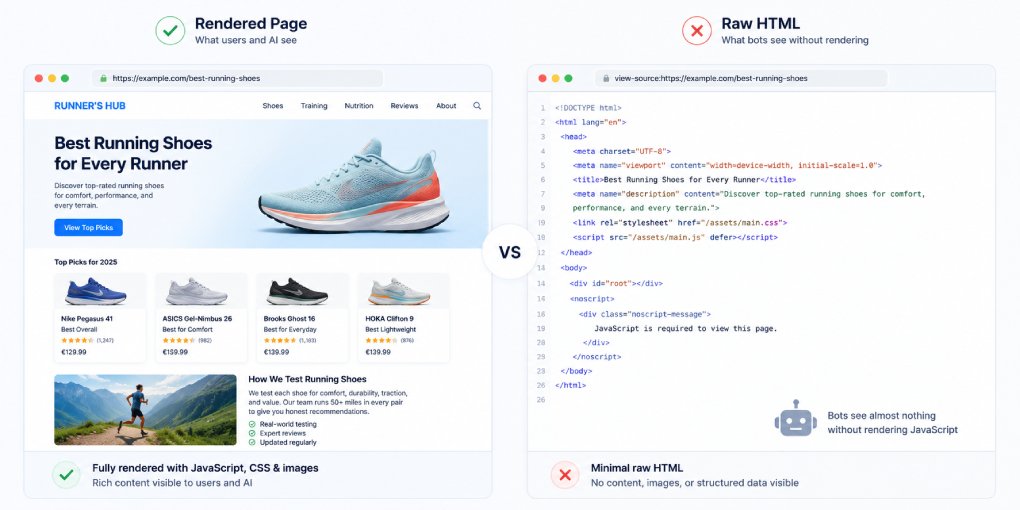Click the div id="root" source line
The width and height of the screenshot is (1020, 510).
pyautogui.click(x=616, y=284)
